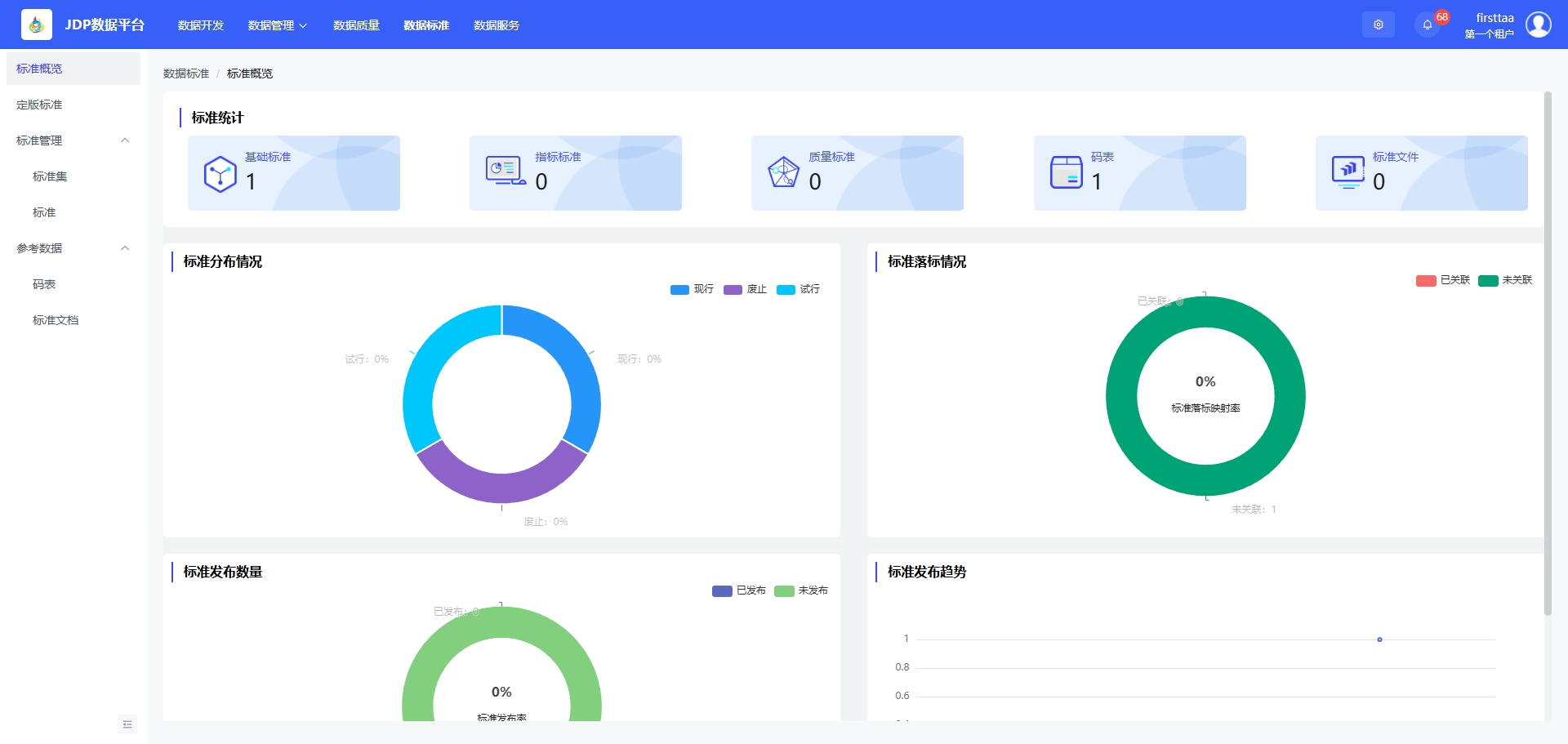Collapse the 参考数据 sidebar group chevron
This screenshot has height=744, width=1568.
(x=125, y=248)
